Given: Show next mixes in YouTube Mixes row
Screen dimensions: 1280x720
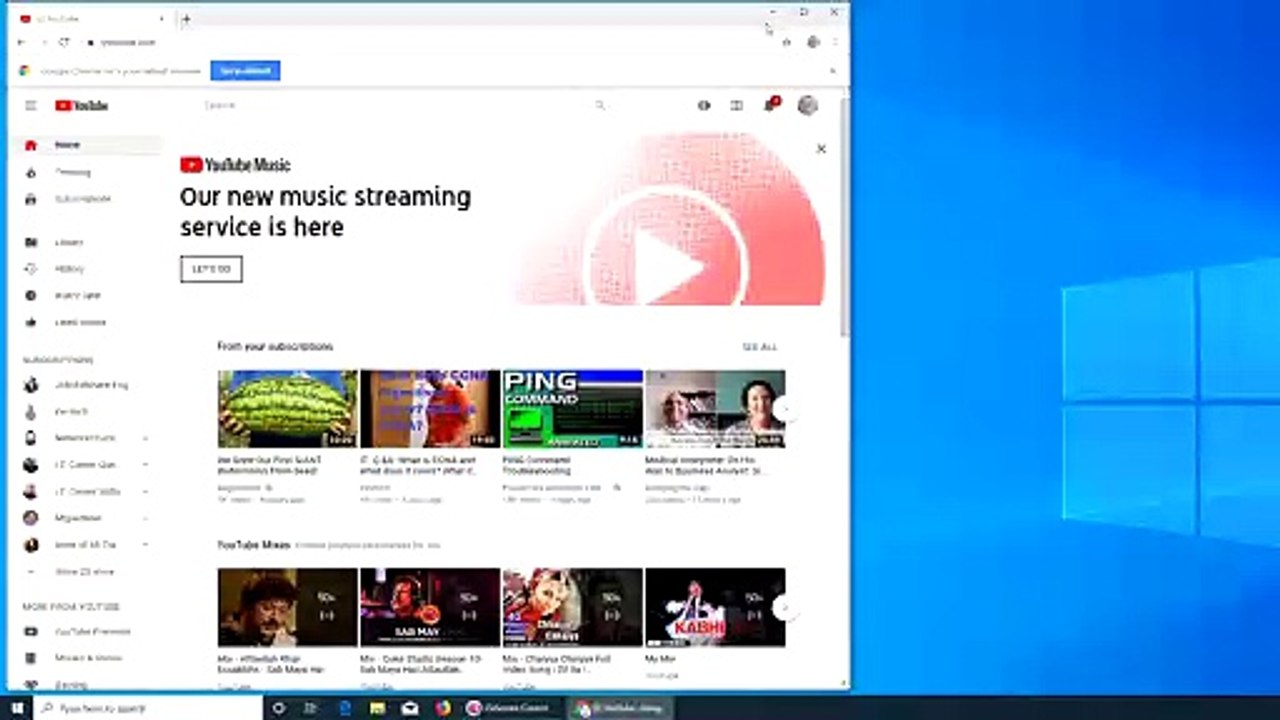Looking at the screenshot, I should coord(785,607).
